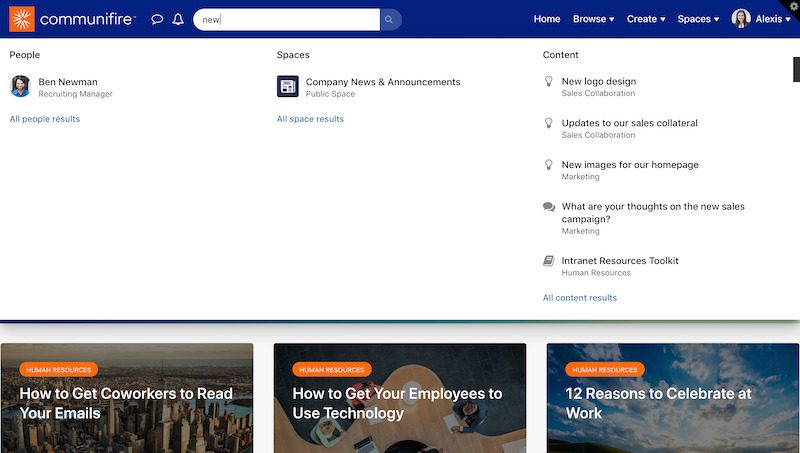Open Company News & Announcements space
This screenshot has width=800, height=453.
pos(383,82)
